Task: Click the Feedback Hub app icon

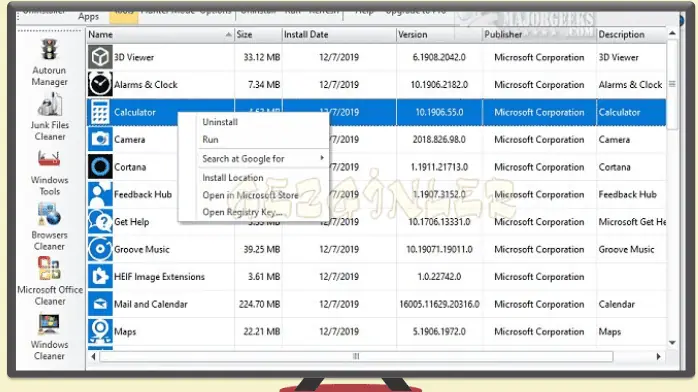Action: click(x=100, y=194)
